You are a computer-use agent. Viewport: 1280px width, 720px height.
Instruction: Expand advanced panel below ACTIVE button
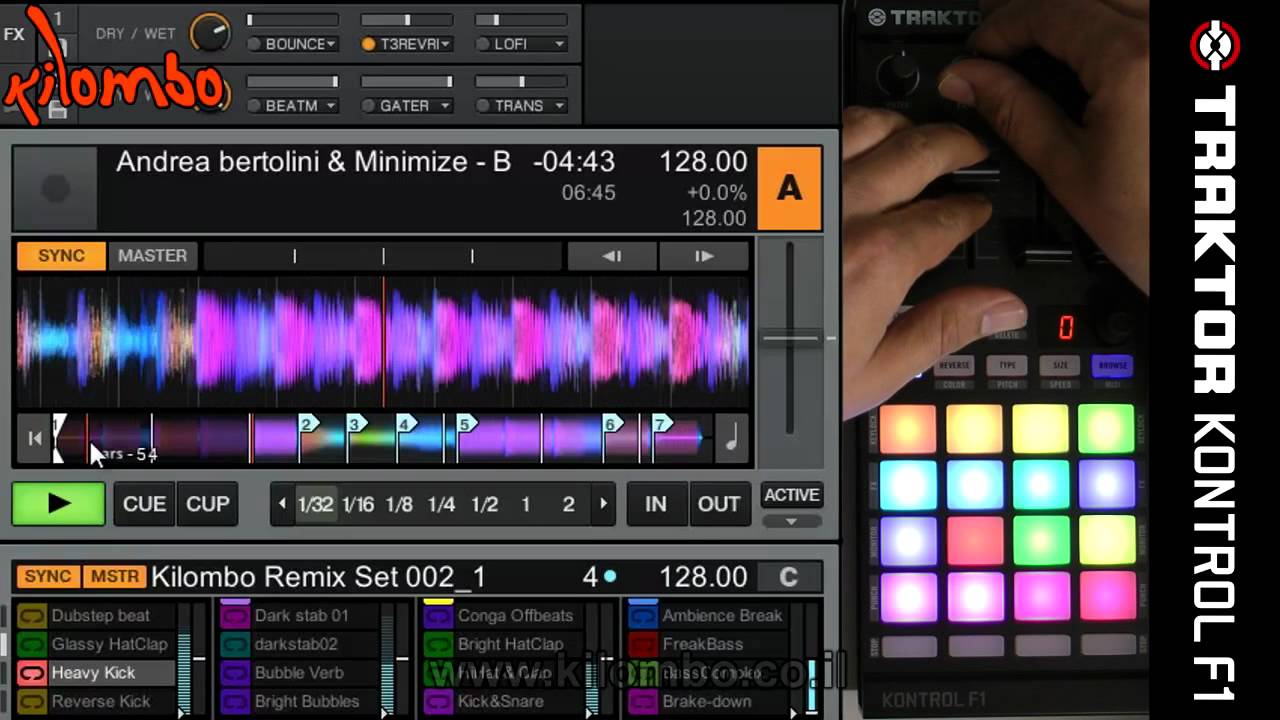791,521
